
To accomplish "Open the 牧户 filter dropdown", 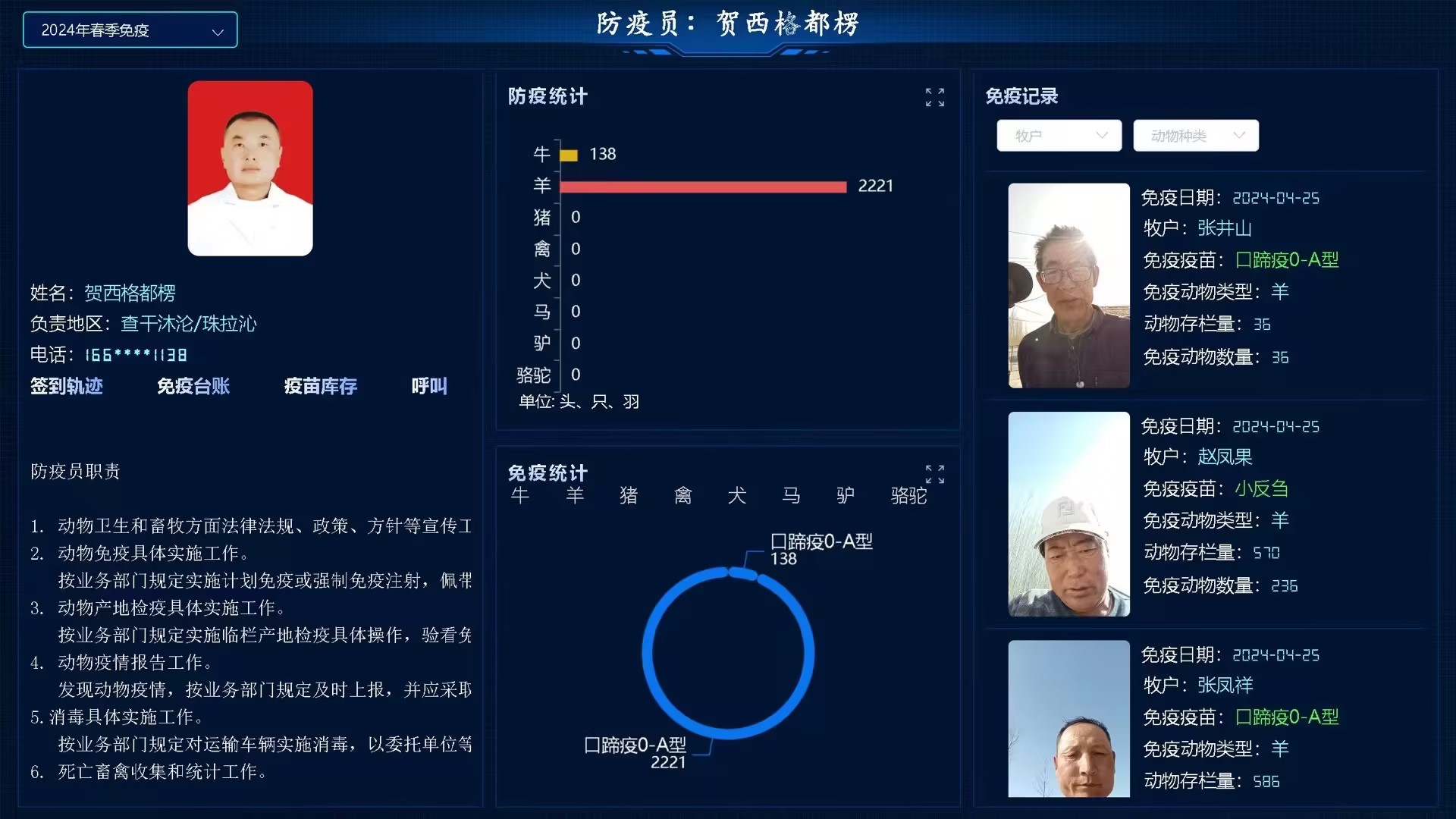I will (1059, 136).
